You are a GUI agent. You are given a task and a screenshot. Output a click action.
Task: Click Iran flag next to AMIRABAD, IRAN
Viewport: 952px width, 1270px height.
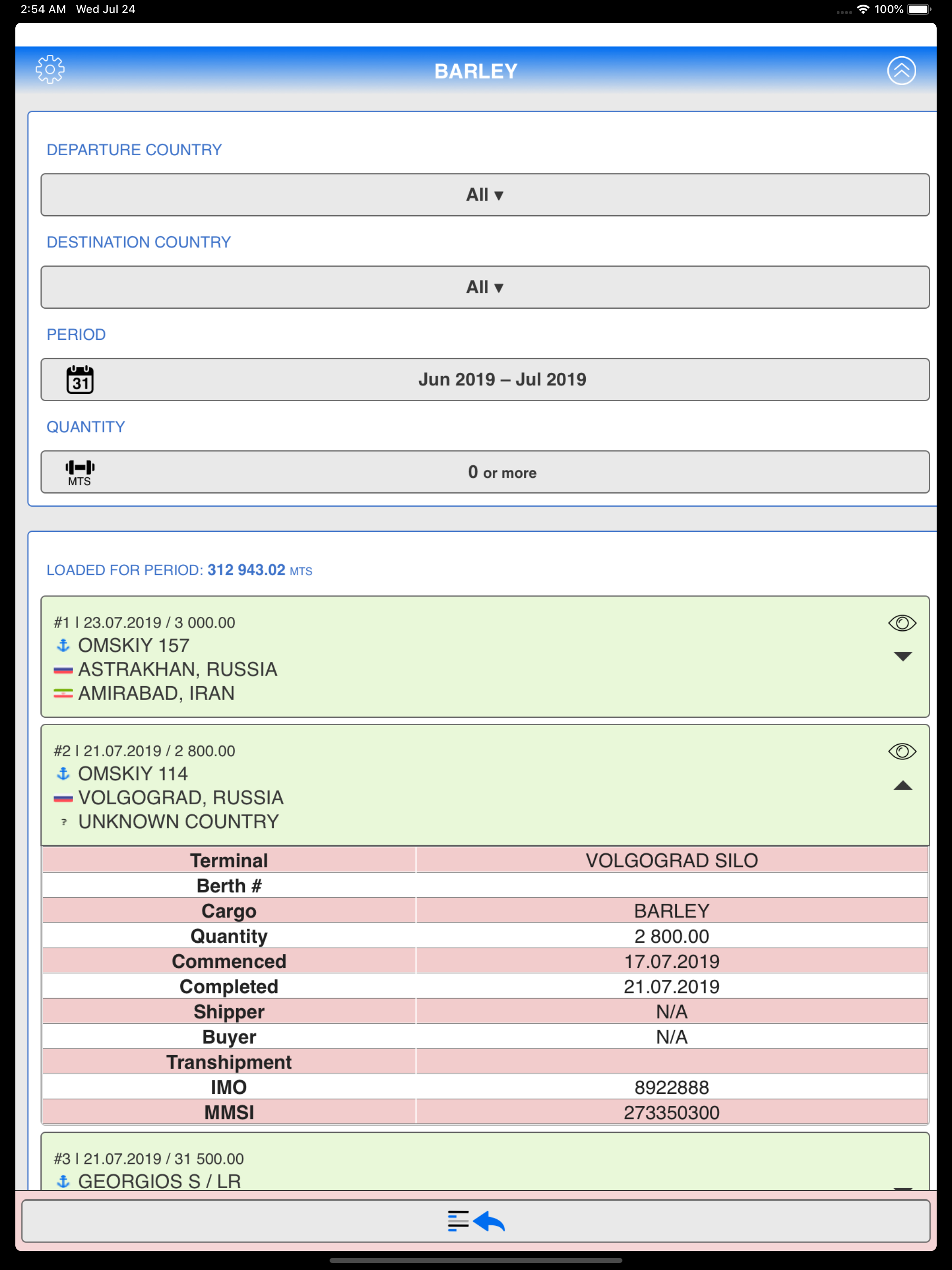tap(63, 694)
